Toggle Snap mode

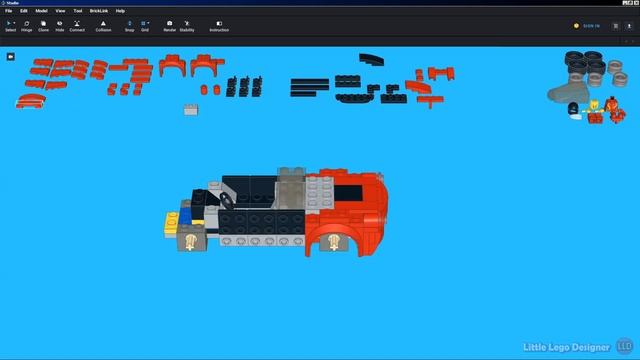(129, 26)
